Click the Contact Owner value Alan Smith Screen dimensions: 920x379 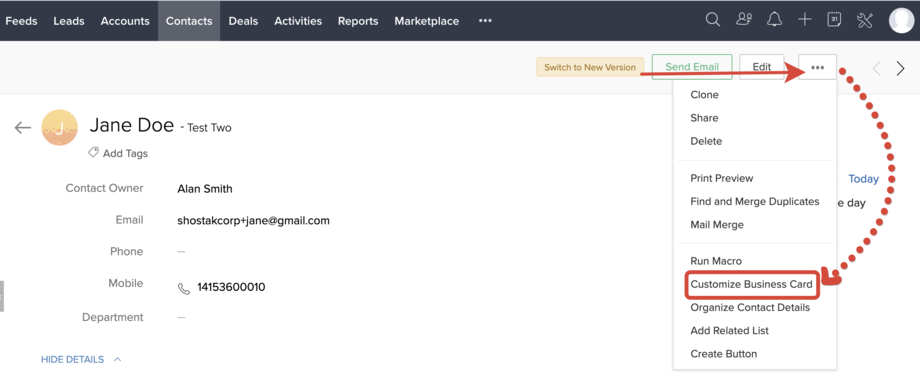[x=205, y=189]
